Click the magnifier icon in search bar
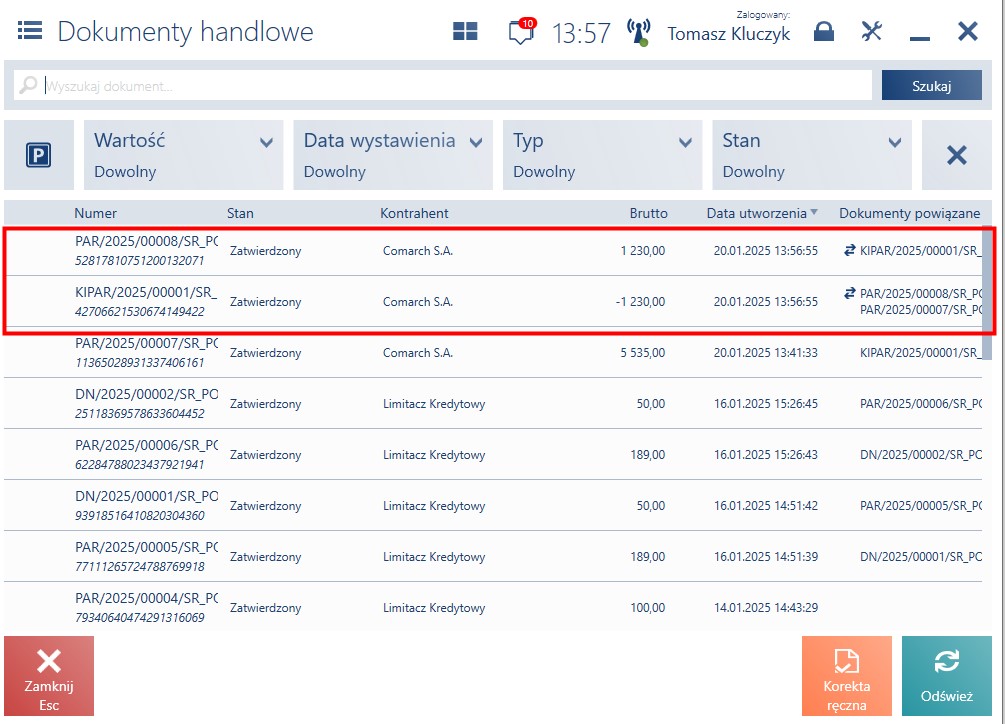This screenshot has height=724, width=1005. pyautogui.click(x=28, y=85)
